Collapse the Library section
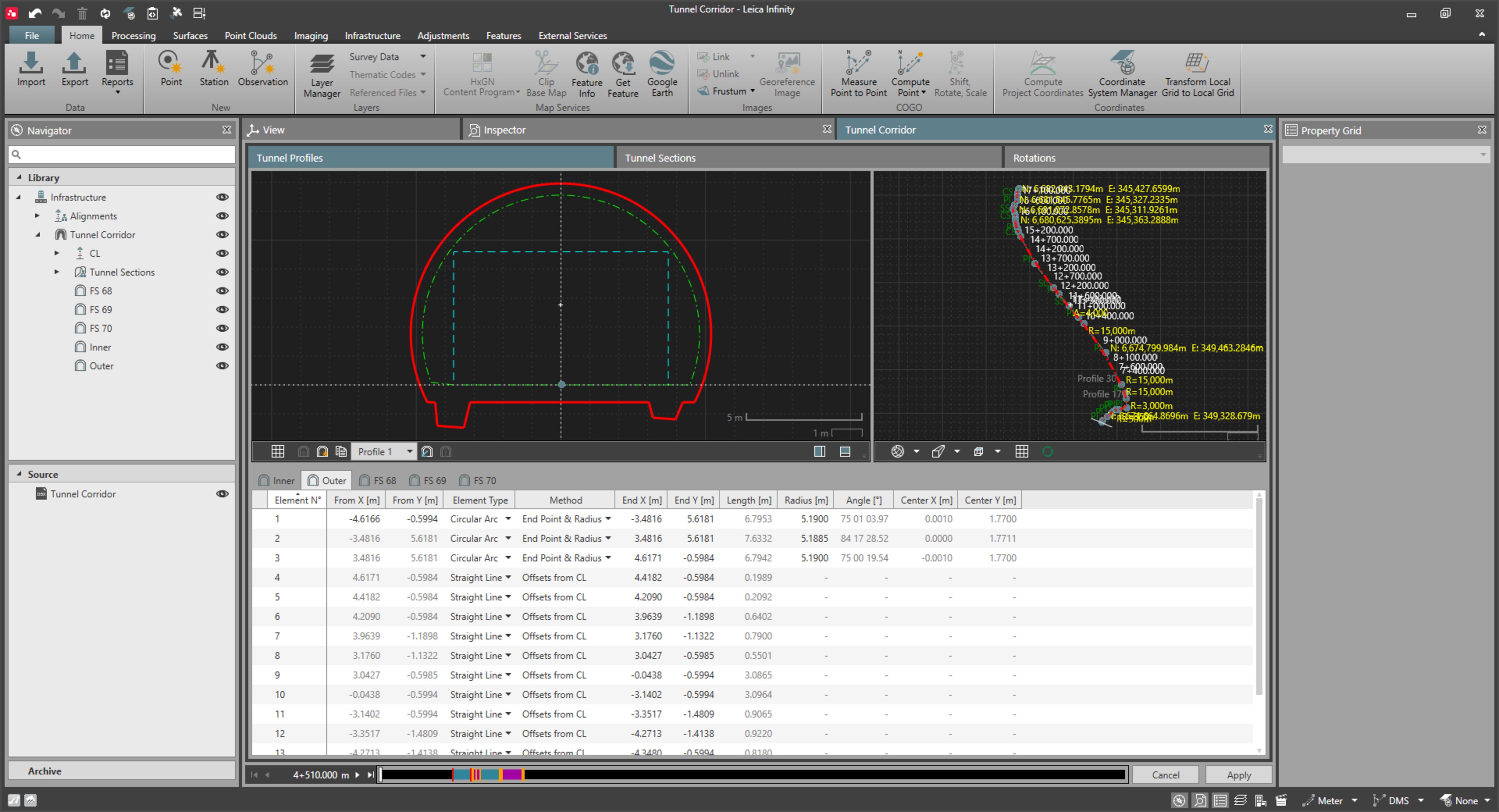The image size is (1499, 812). [x=19, y=177]
